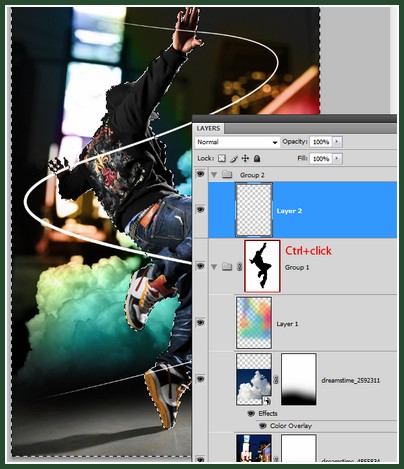Collapse Group 1 with its triangle

214,267
